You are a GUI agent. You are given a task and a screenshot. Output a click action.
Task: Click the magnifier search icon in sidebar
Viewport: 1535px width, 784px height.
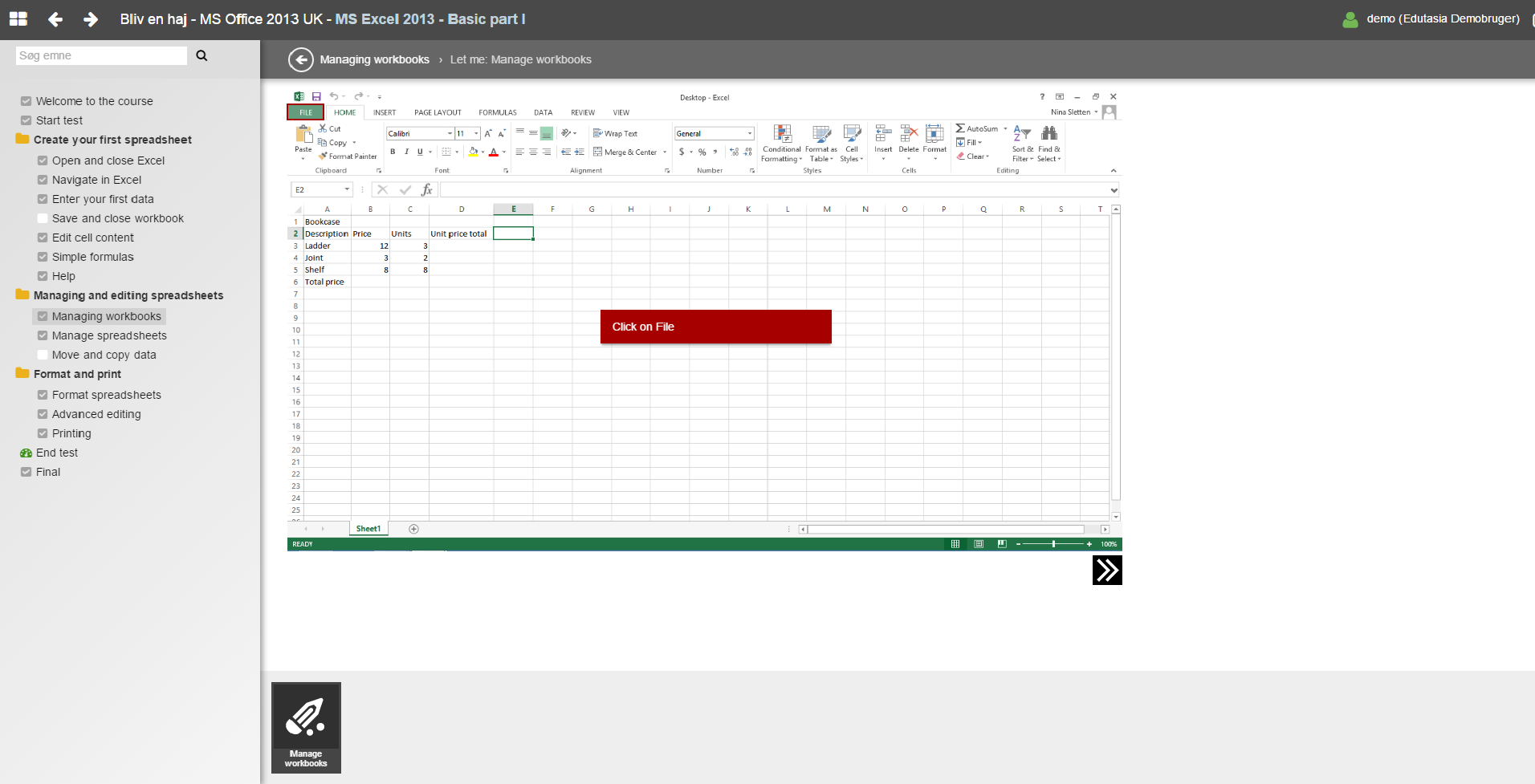point(202,55)
